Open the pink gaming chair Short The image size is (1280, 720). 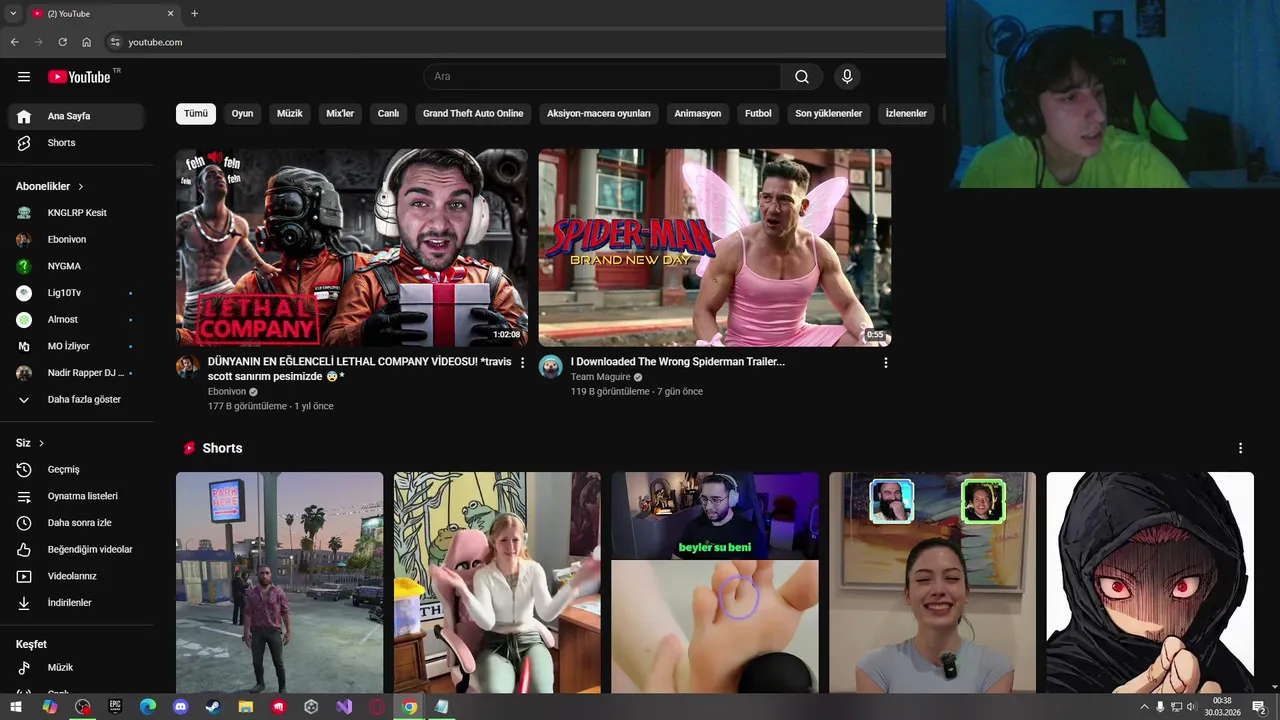[497, 583]
